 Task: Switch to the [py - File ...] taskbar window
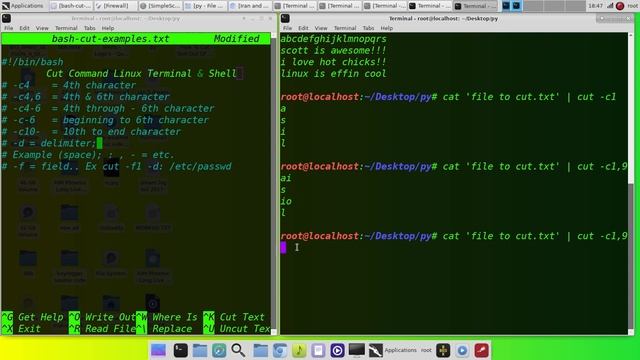point(204,6)
